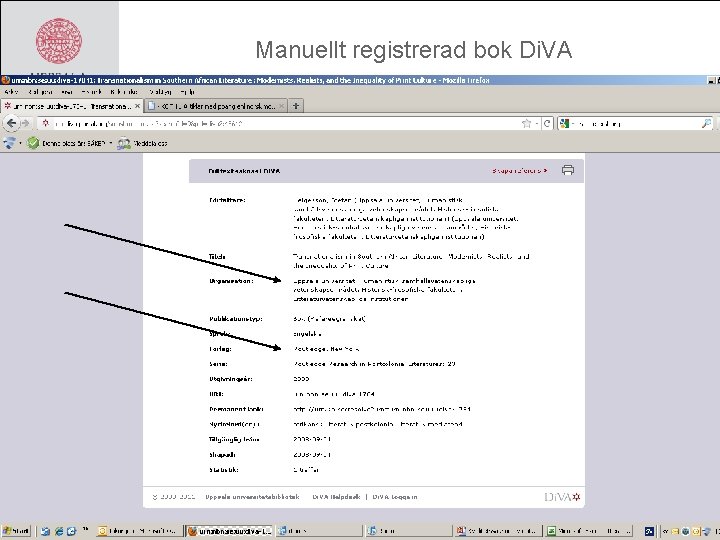Click the Fulltext saknas i DiVA header

click(x=244, y=171)
